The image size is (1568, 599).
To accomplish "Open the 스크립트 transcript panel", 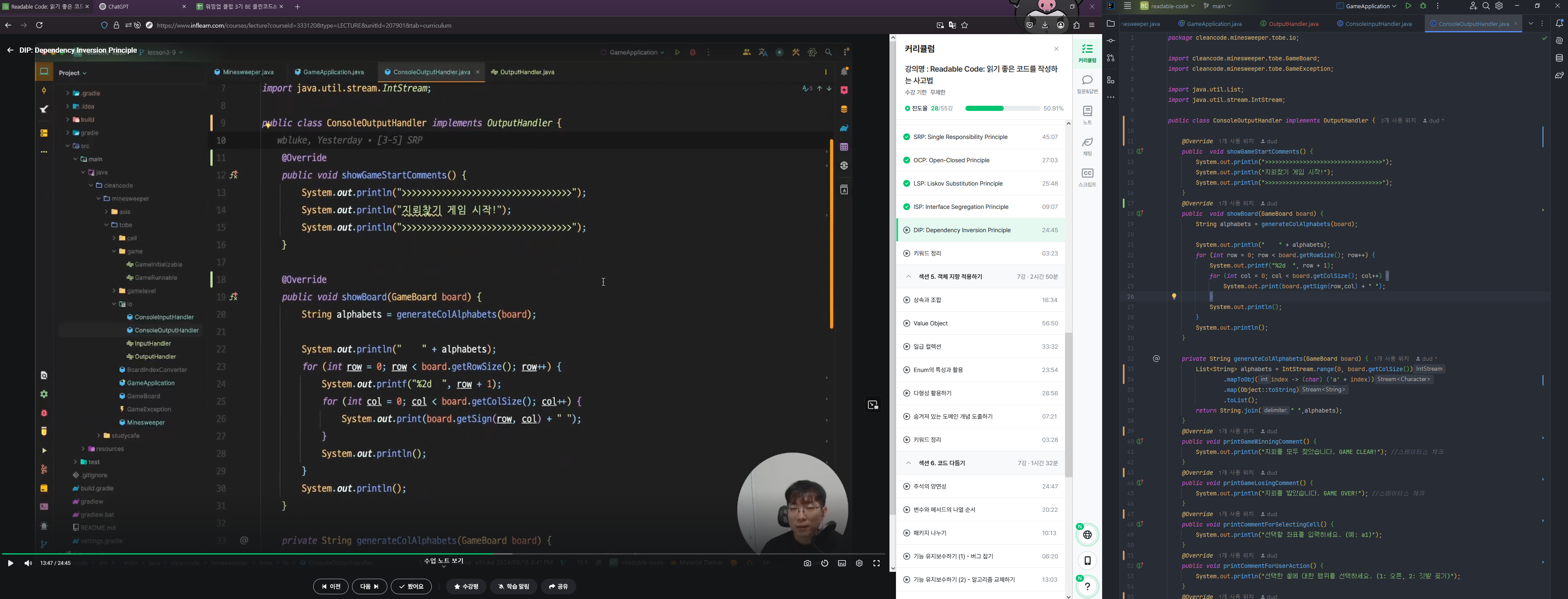I will [1087, 177].
